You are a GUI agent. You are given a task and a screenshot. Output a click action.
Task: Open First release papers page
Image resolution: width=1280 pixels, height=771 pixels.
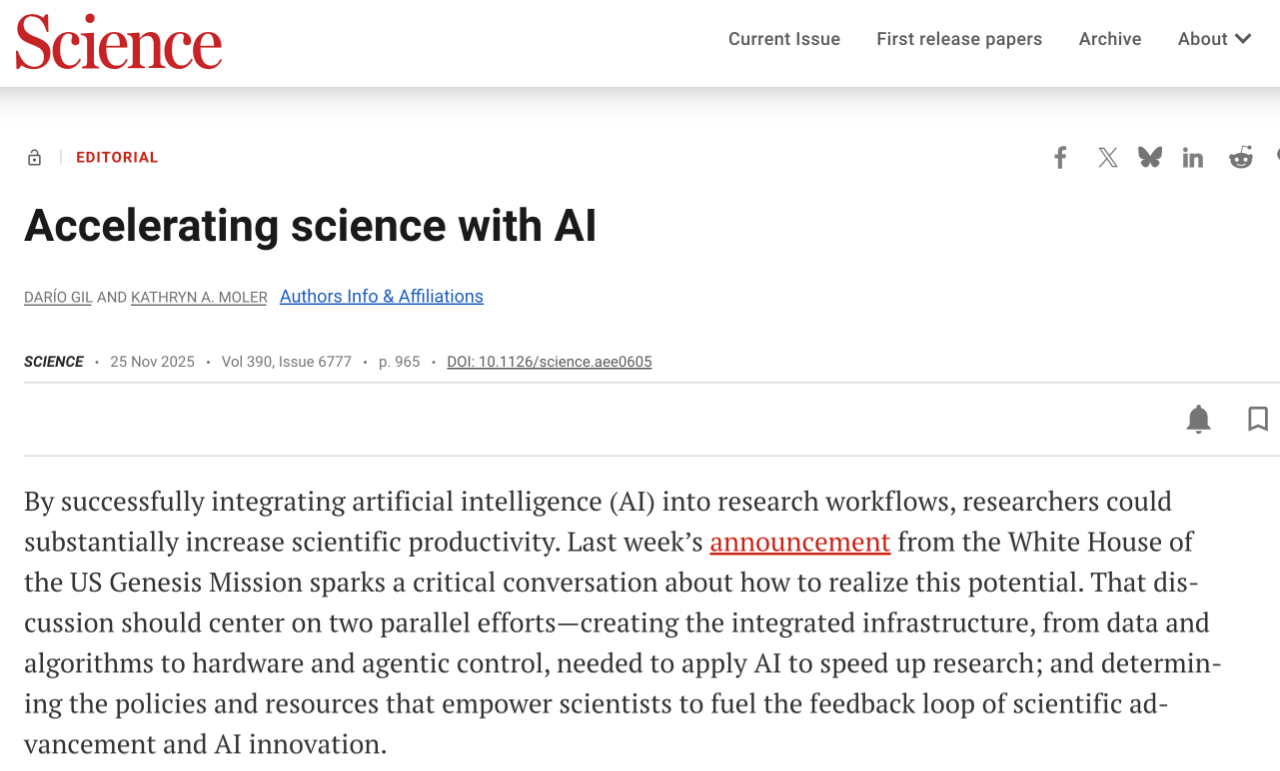[959, 39]
